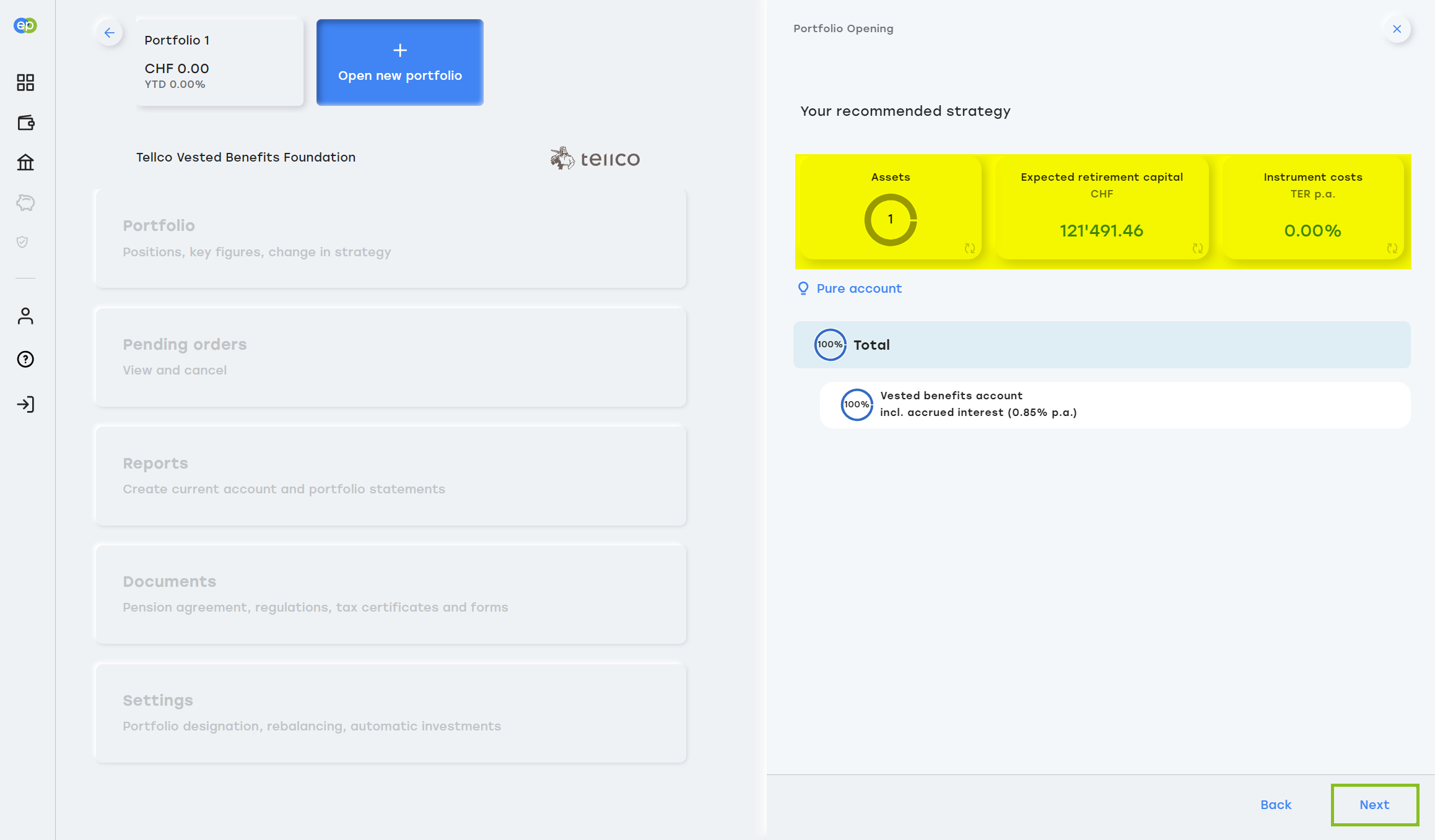Click the piggy bank sidebar icon
This screenshot has width=1435, height=840.
pyautogui.click(x=25, y=202)
